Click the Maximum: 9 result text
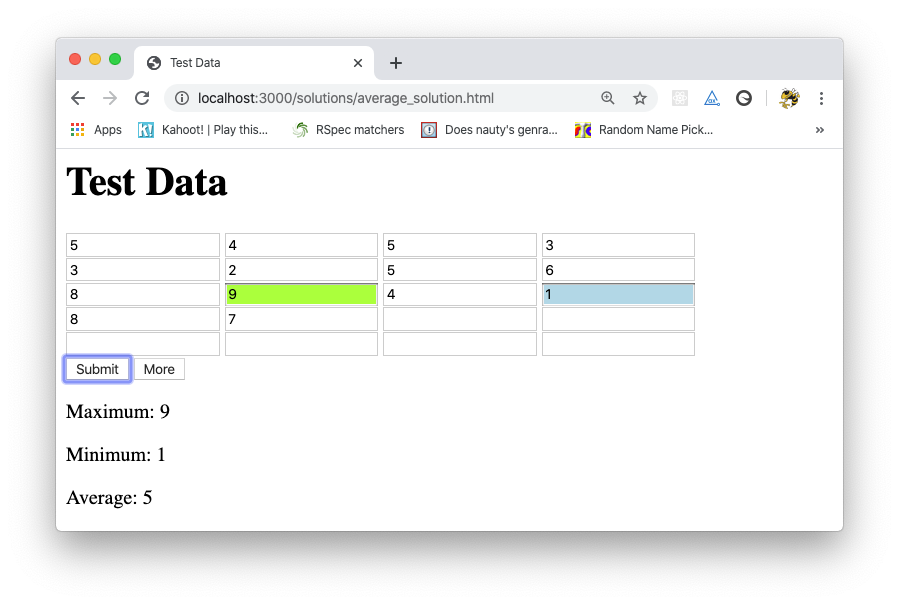The width and height of the screenshot is (899, 605). (118, 412)
